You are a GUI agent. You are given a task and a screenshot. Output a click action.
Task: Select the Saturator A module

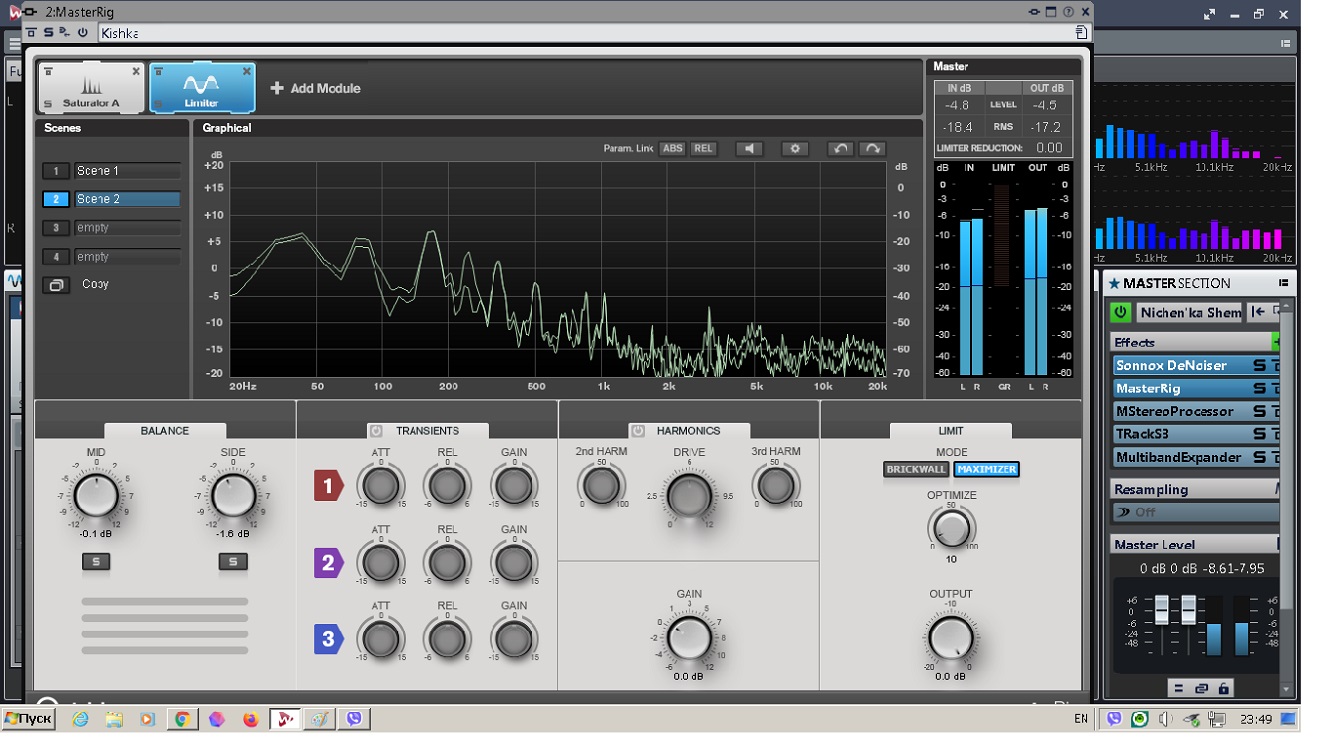click(x=92, y=88)
